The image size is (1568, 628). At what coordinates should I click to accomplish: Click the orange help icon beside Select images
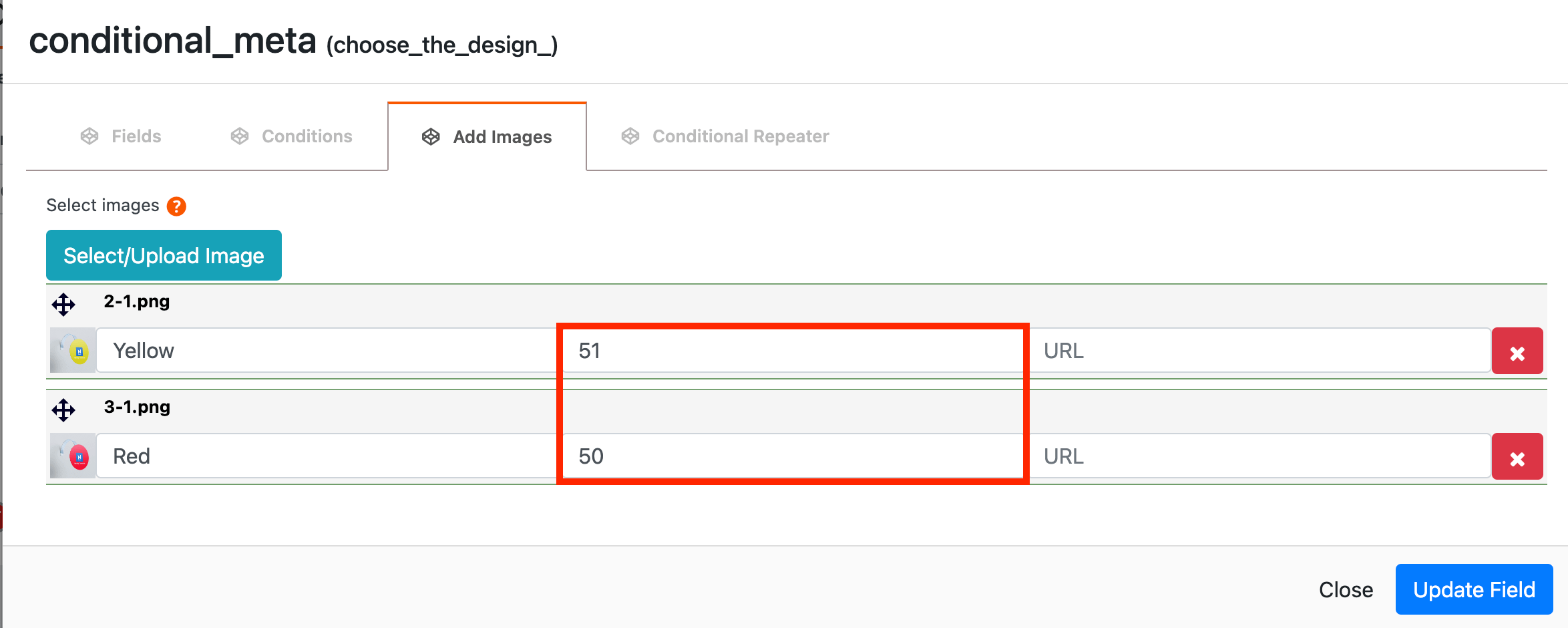(176, 206)
